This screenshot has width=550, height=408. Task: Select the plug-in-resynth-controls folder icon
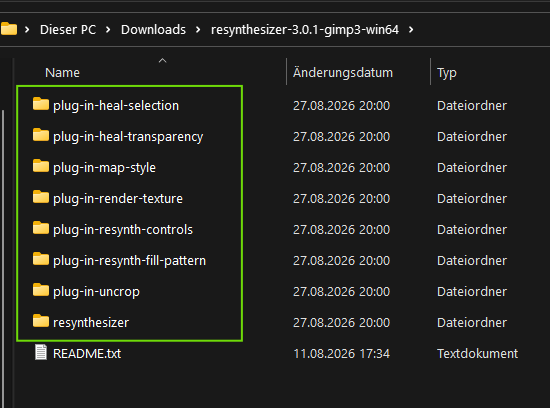pyautogui.click(x=41, y=228)
